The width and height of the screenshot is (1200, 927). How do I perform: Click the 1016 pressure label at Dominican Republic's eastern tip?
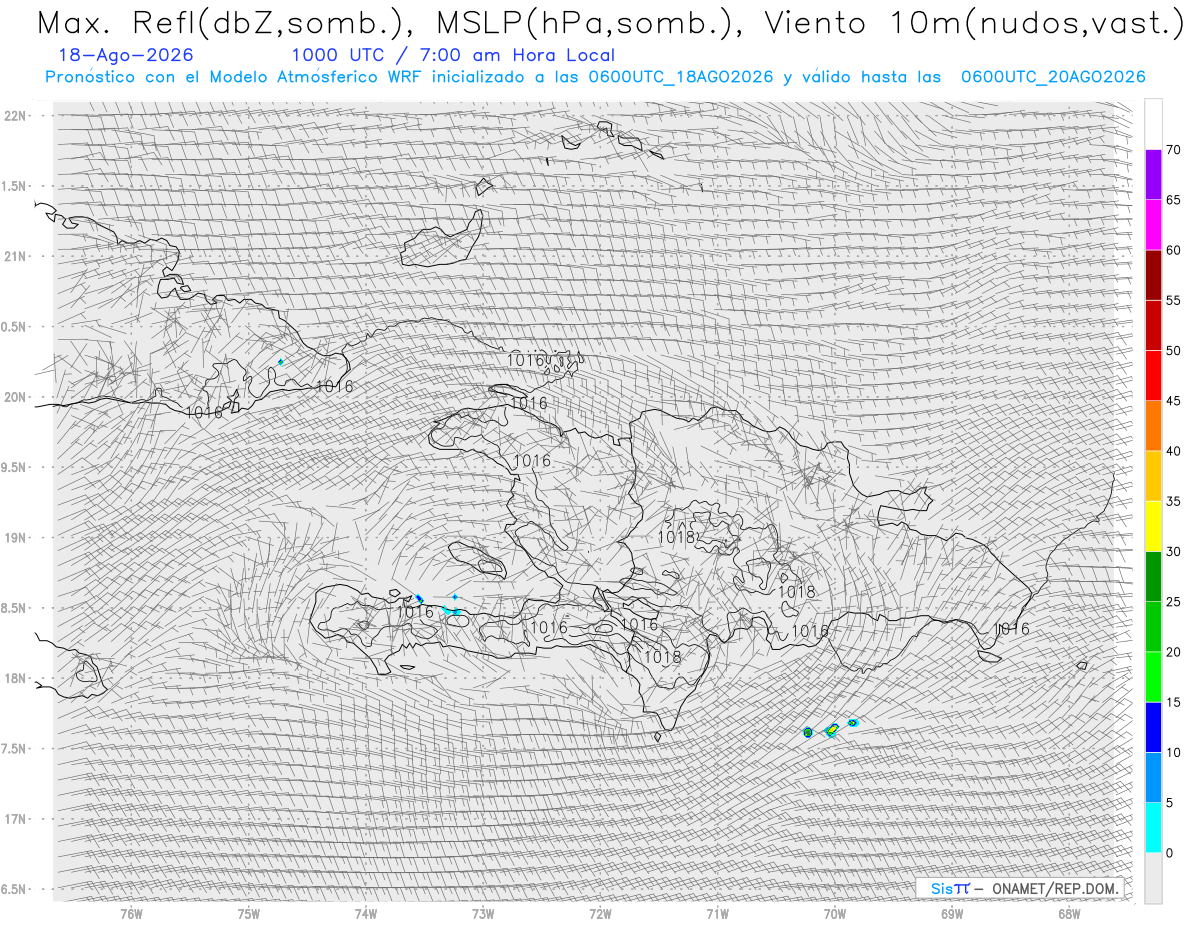point(1013,629)
